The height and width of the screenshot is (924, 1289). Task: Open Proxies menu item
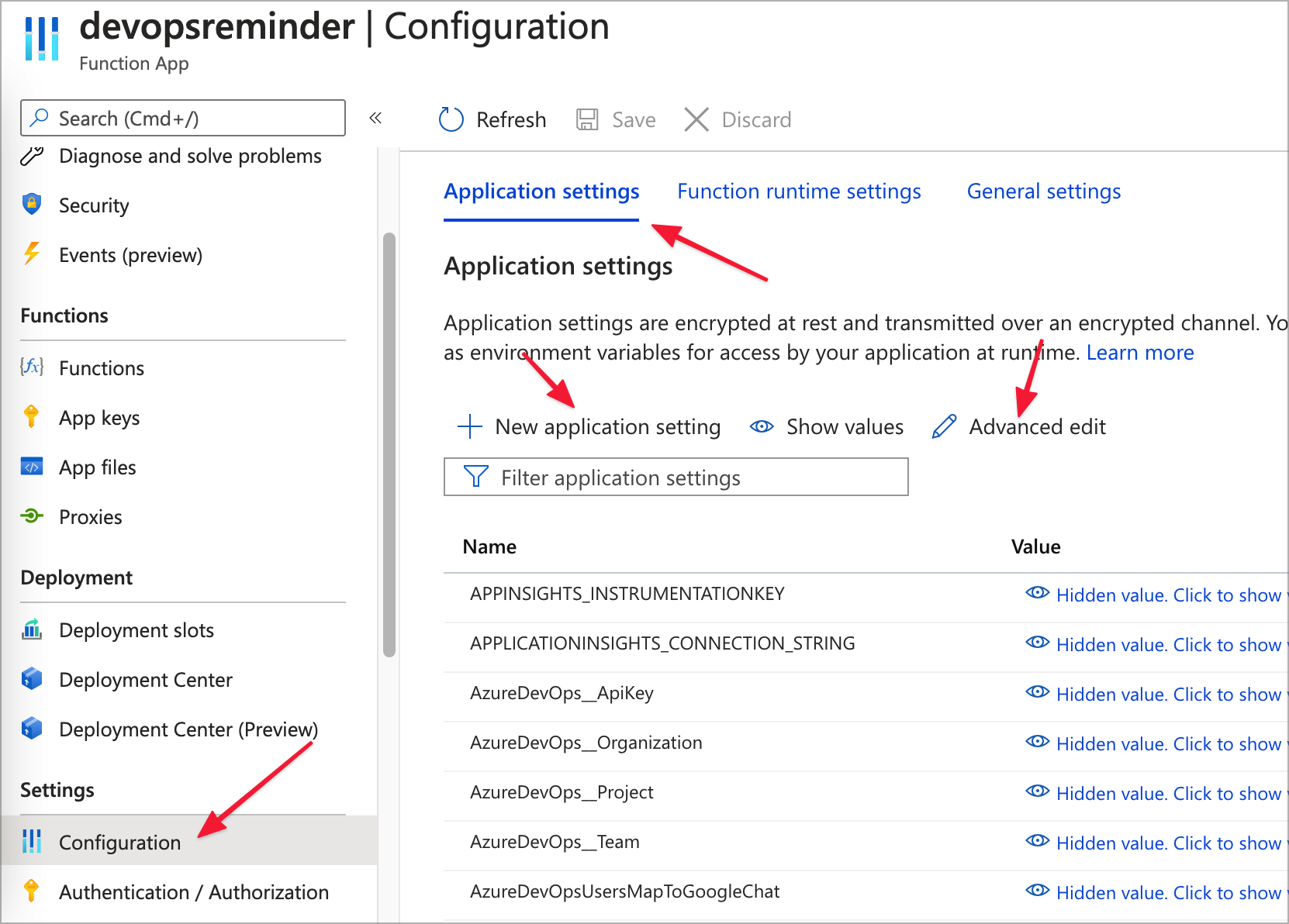(x=90, y=517)
